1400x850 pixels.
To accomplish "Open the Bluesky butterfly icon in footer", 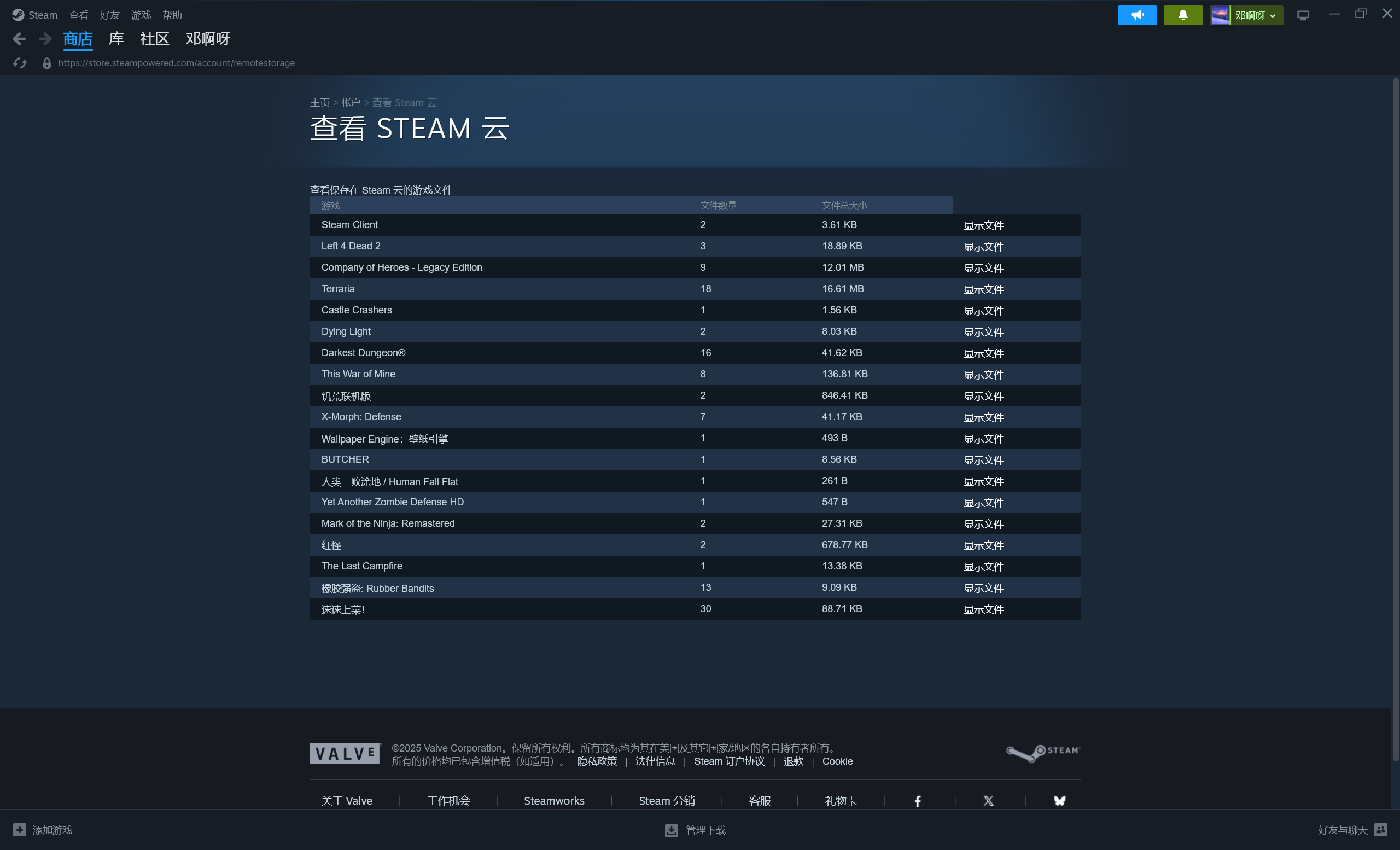I will [x=1060, y=801].
